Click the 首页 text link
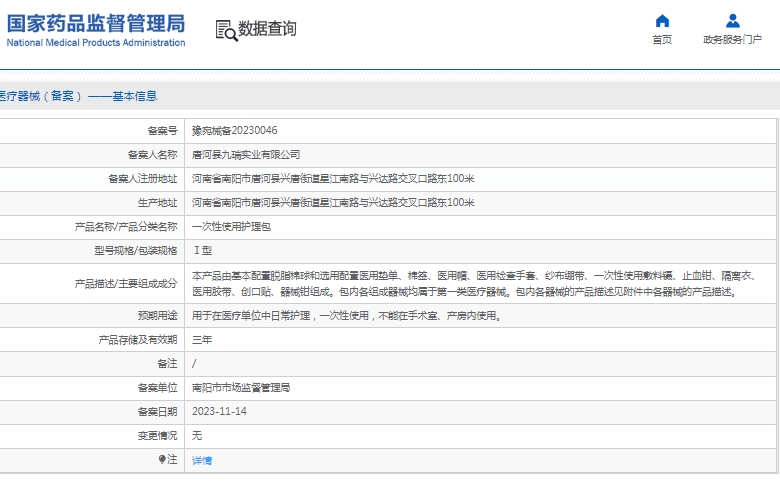This screenshot has width=780, height=483. point(662,40)
